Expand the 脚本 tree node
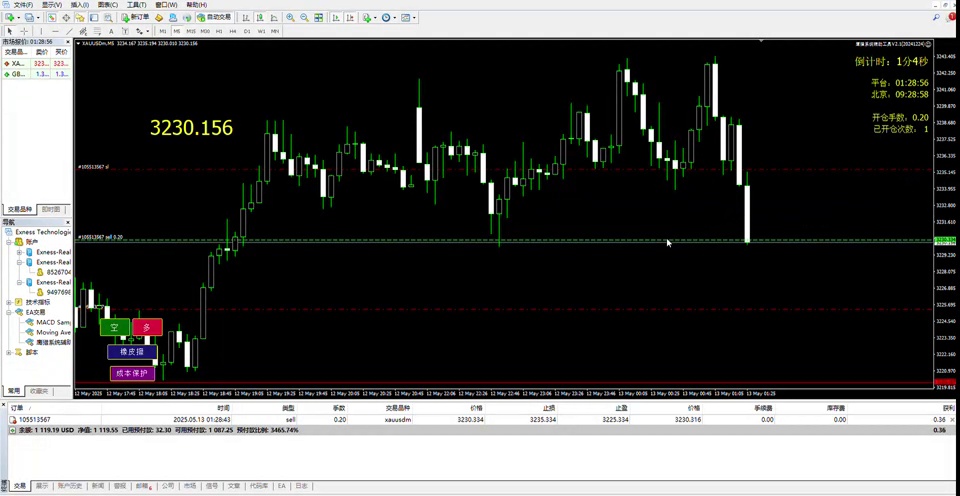The image size is (960, 496). point(9,352)
